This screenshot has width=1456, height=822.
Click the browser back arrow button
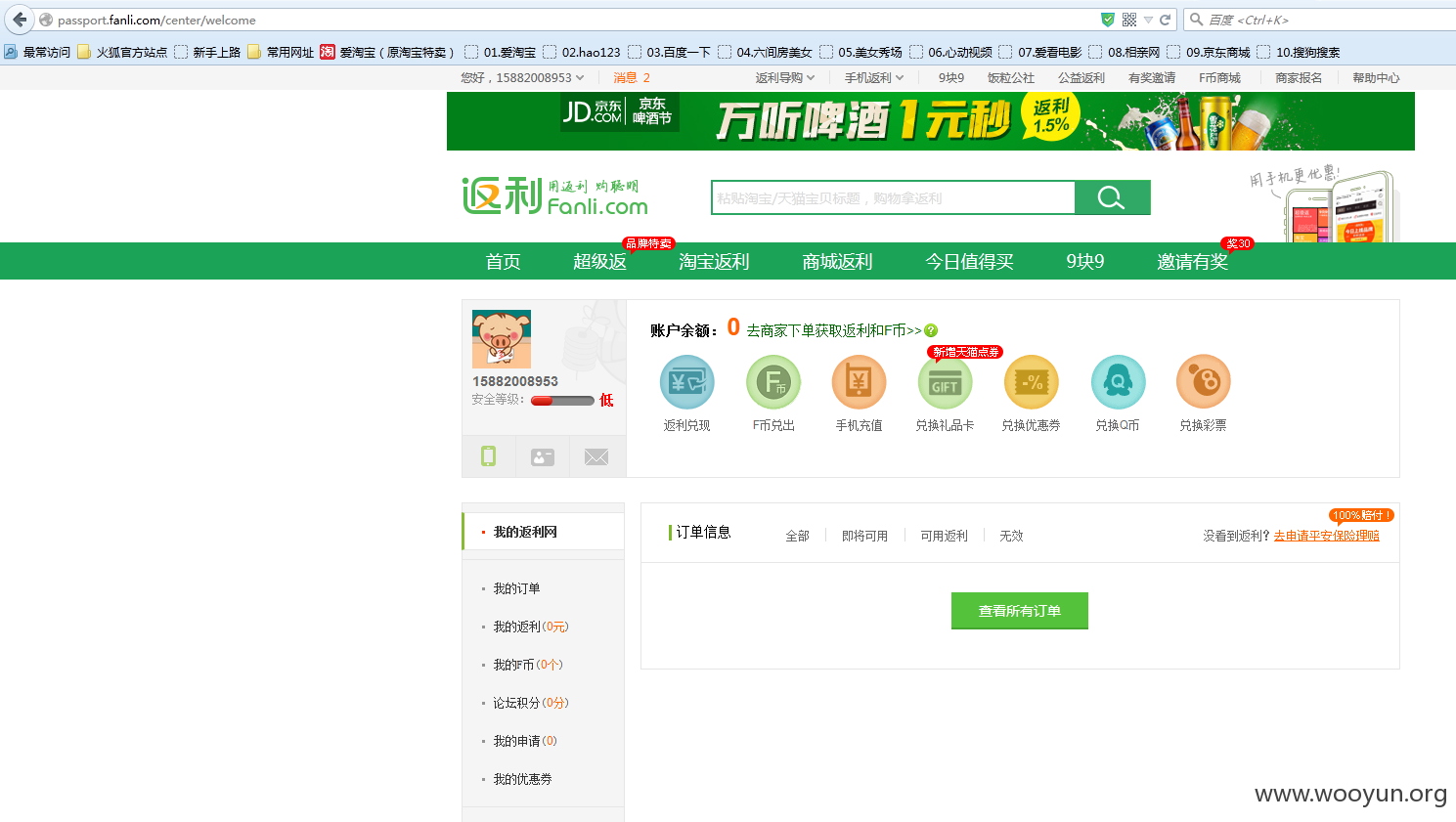click(20, 20)
